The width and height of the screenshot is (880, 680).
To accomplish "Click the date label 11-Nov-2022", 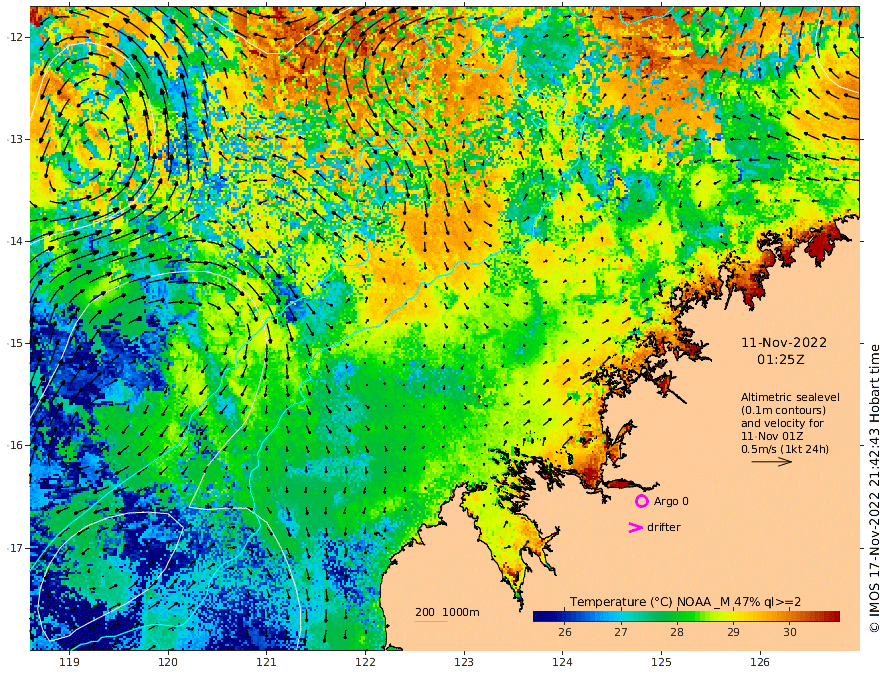I will click(783, 343).
